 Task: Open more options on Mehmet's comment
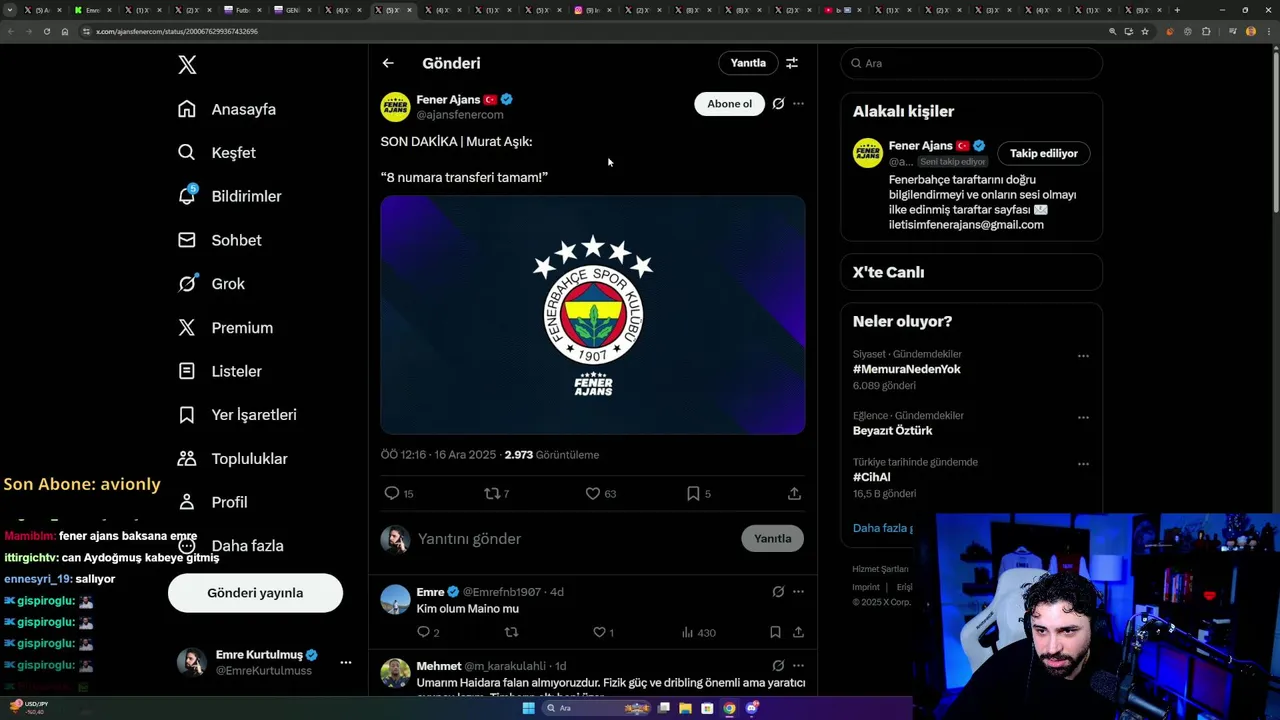tap(798, 666)
